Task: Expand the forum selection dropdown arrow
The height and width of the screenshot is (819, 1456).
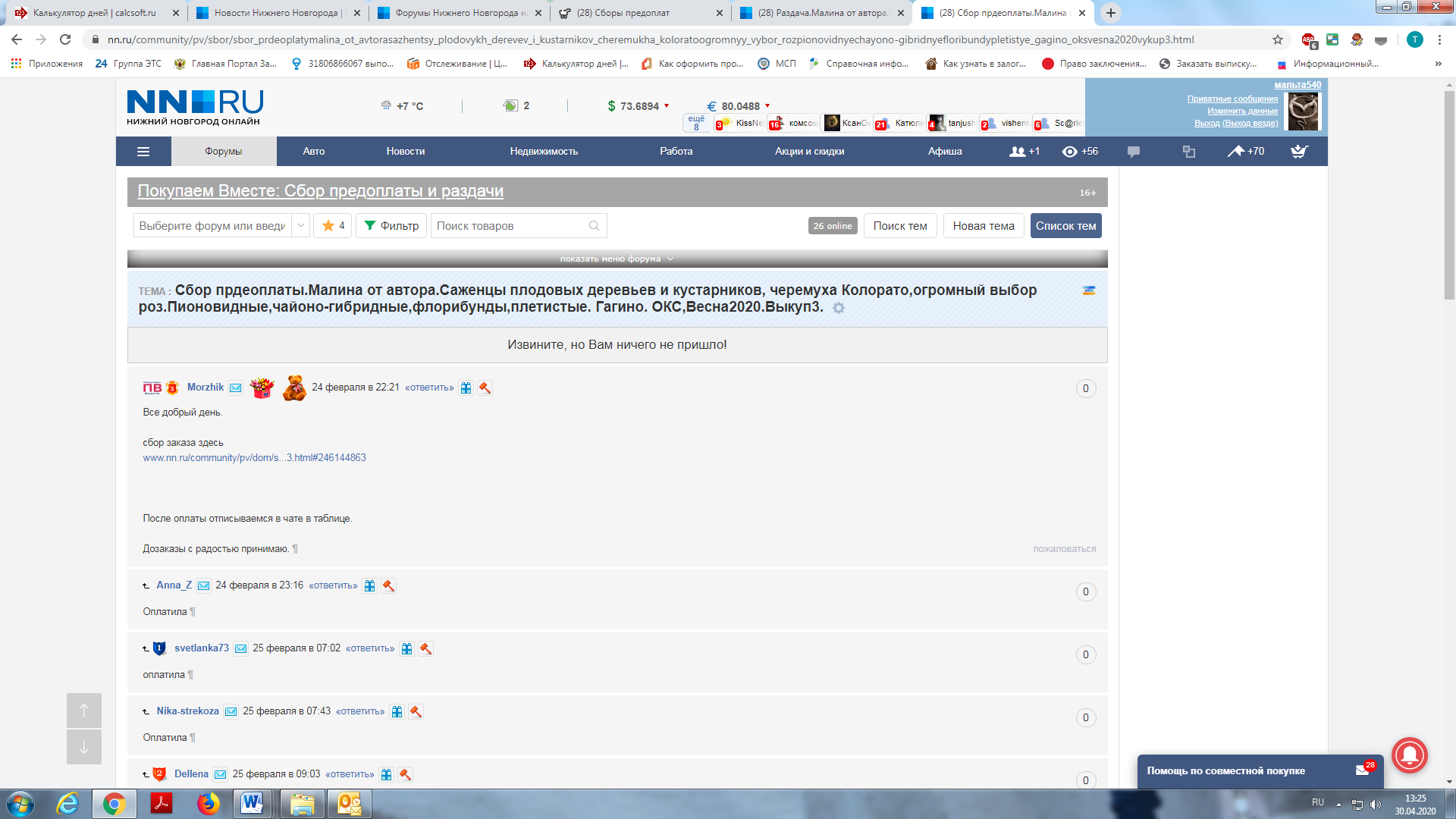Action: pyautogui.click(x=300, y=226)
